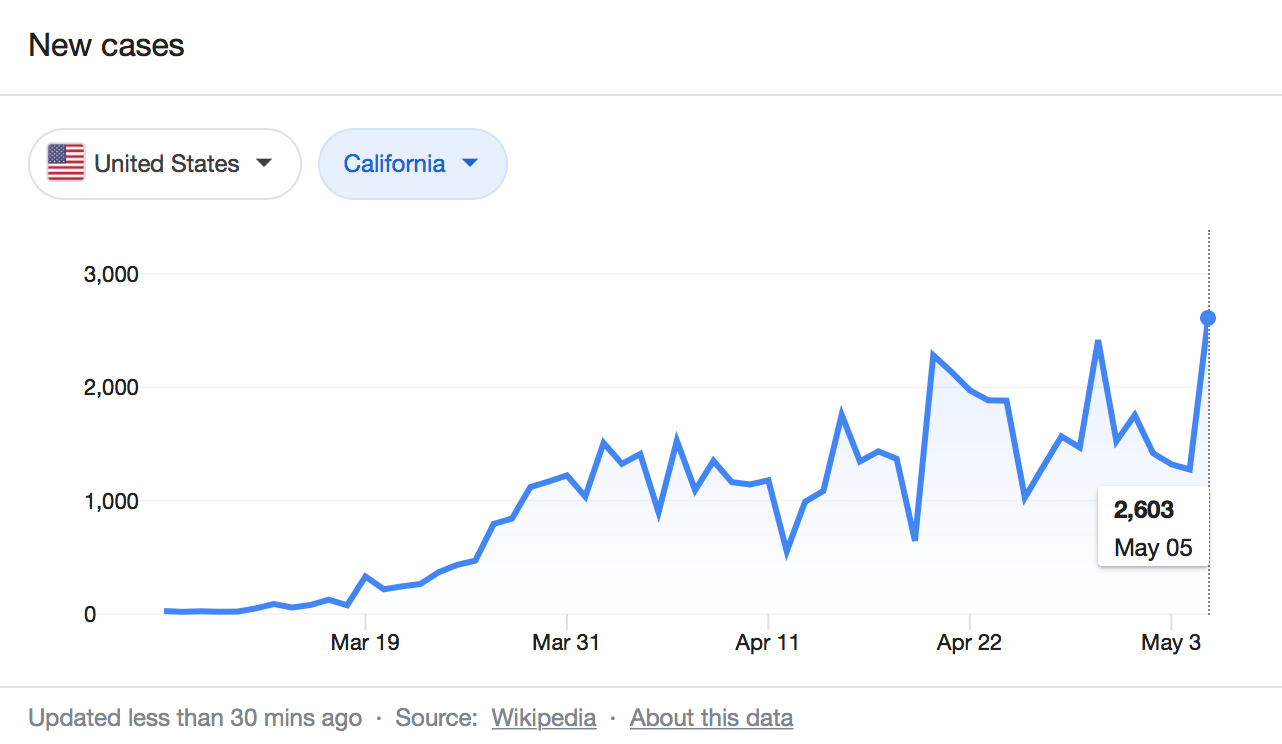Click the May 3 axis label
The image size is (1282, 744).
click(x=1171, y=643)
